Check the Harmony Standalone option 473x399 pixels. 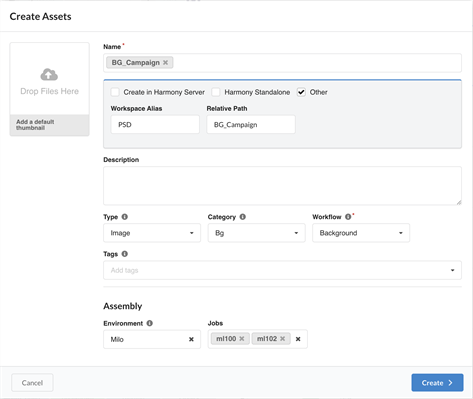pos(216,92)
